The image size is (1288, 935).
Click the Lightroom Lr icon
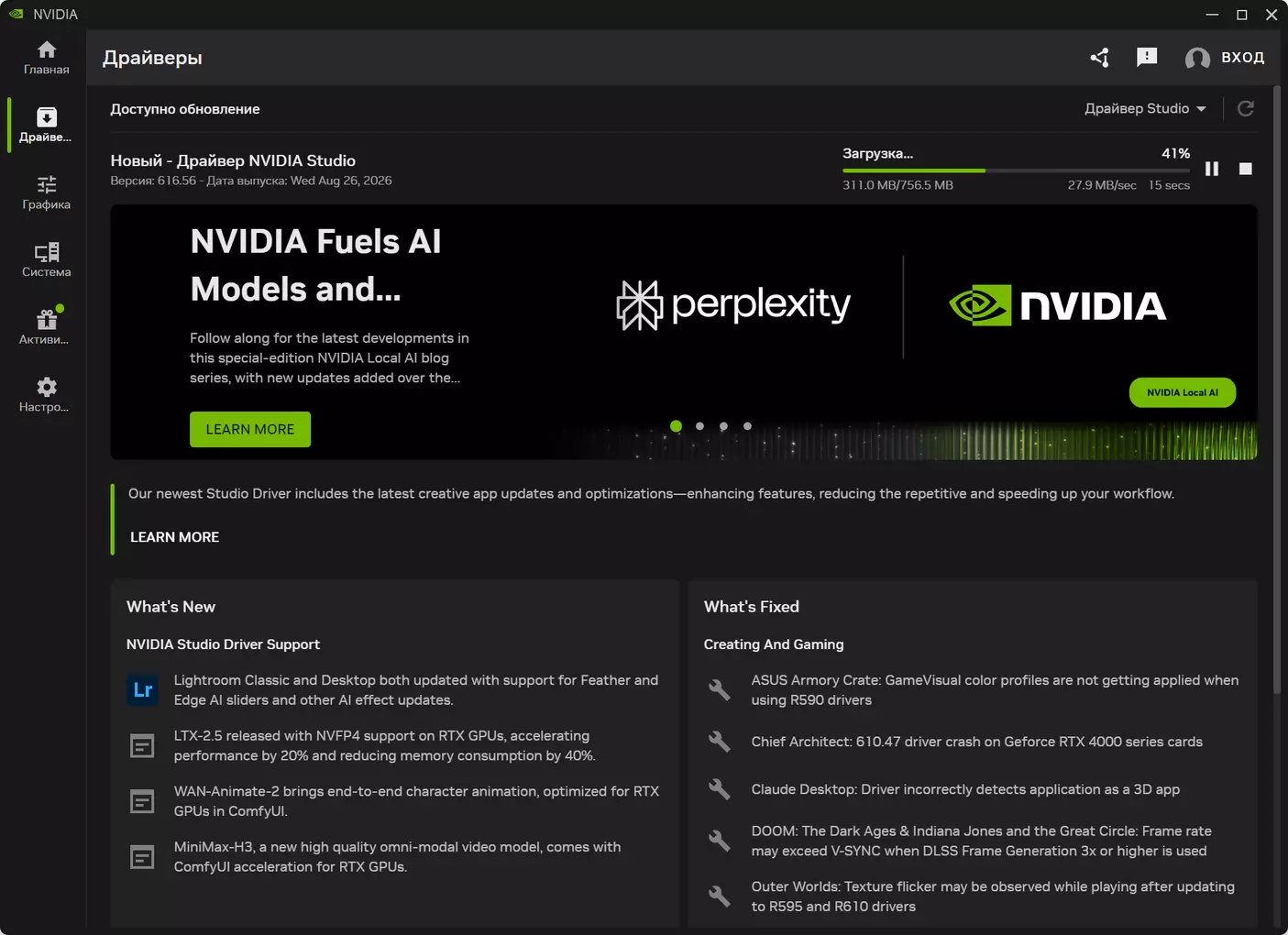[x=143, y=690]
